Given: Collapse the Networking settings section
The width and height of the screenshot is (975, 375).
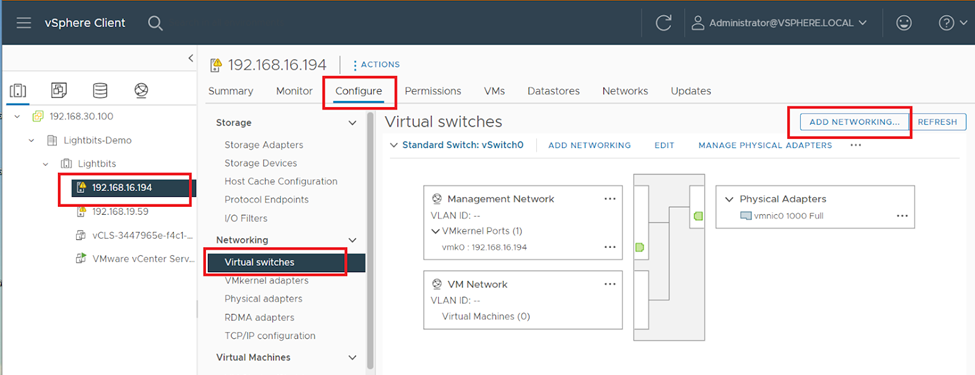Looking at the screenshot, I should point(353,240).
